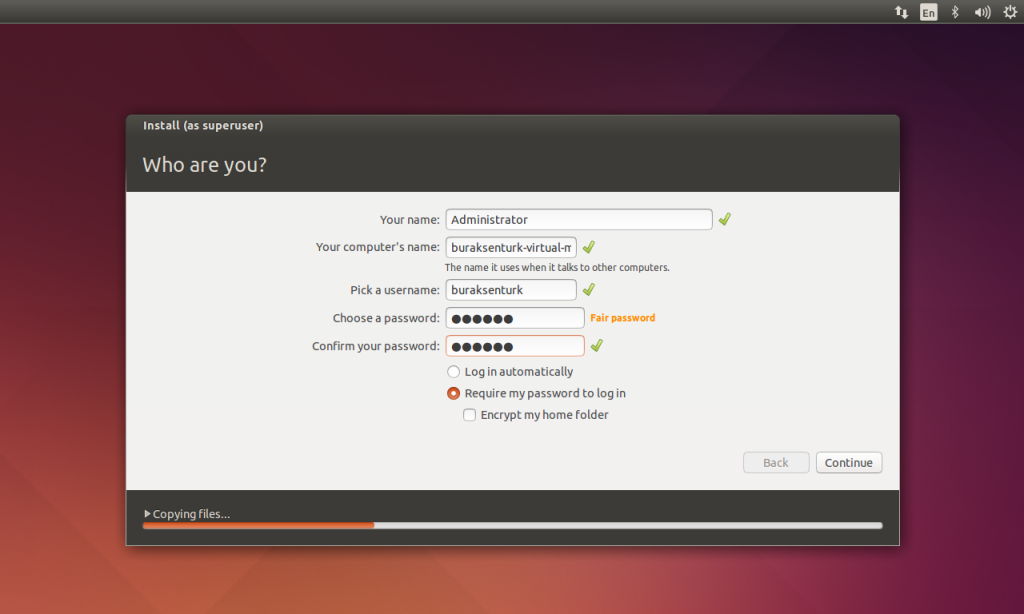Enable Encrypt my home folder checkbox

point(470,415)
